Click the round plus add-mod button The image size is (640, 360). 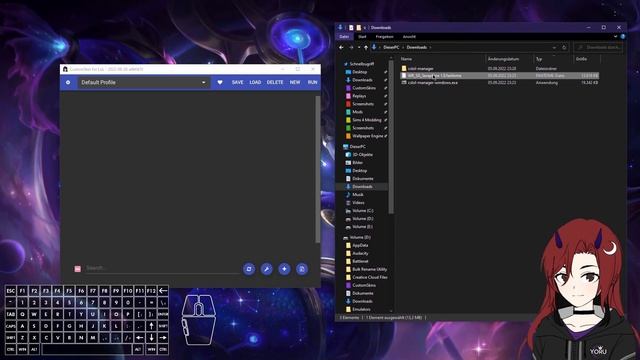pyautogui.click(x=284, y=269)
